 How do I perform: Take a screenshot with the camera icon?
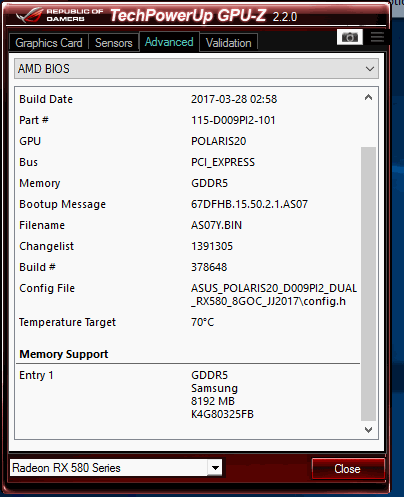coord(350,37)
